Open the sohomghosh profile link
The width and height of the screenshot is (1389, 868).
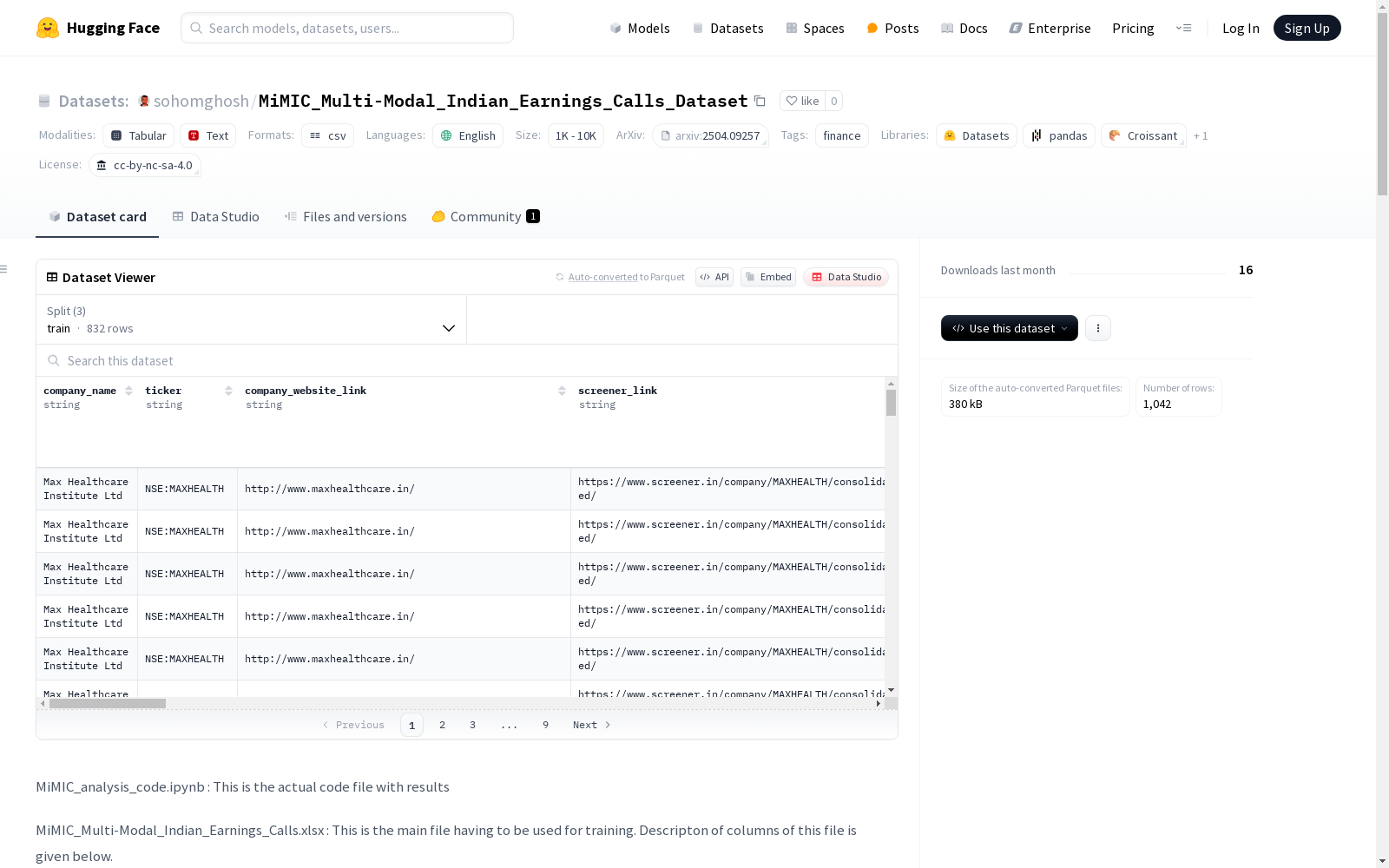[201, 101]
